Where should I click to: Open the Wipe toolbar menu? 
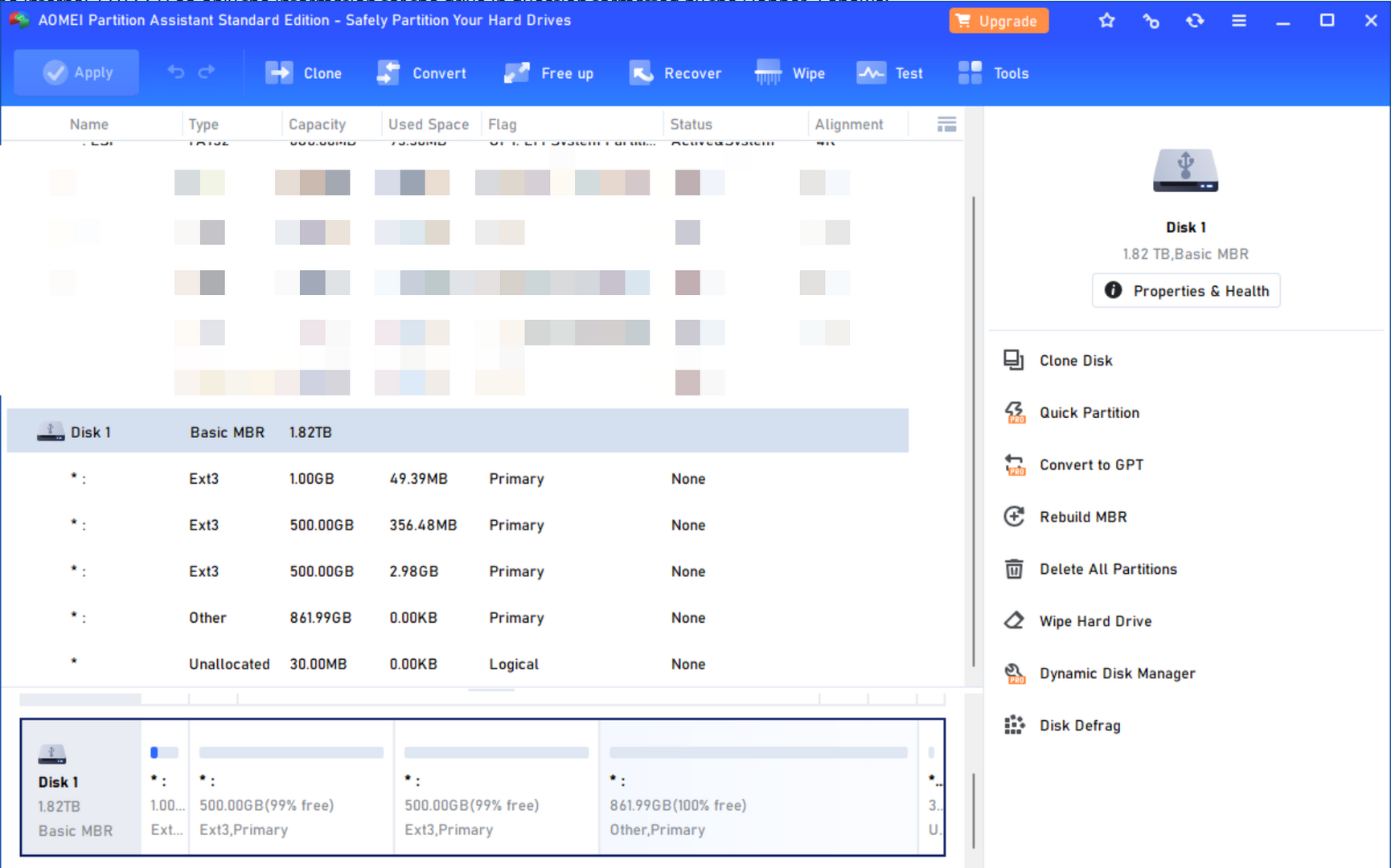[x=790, y=73]
